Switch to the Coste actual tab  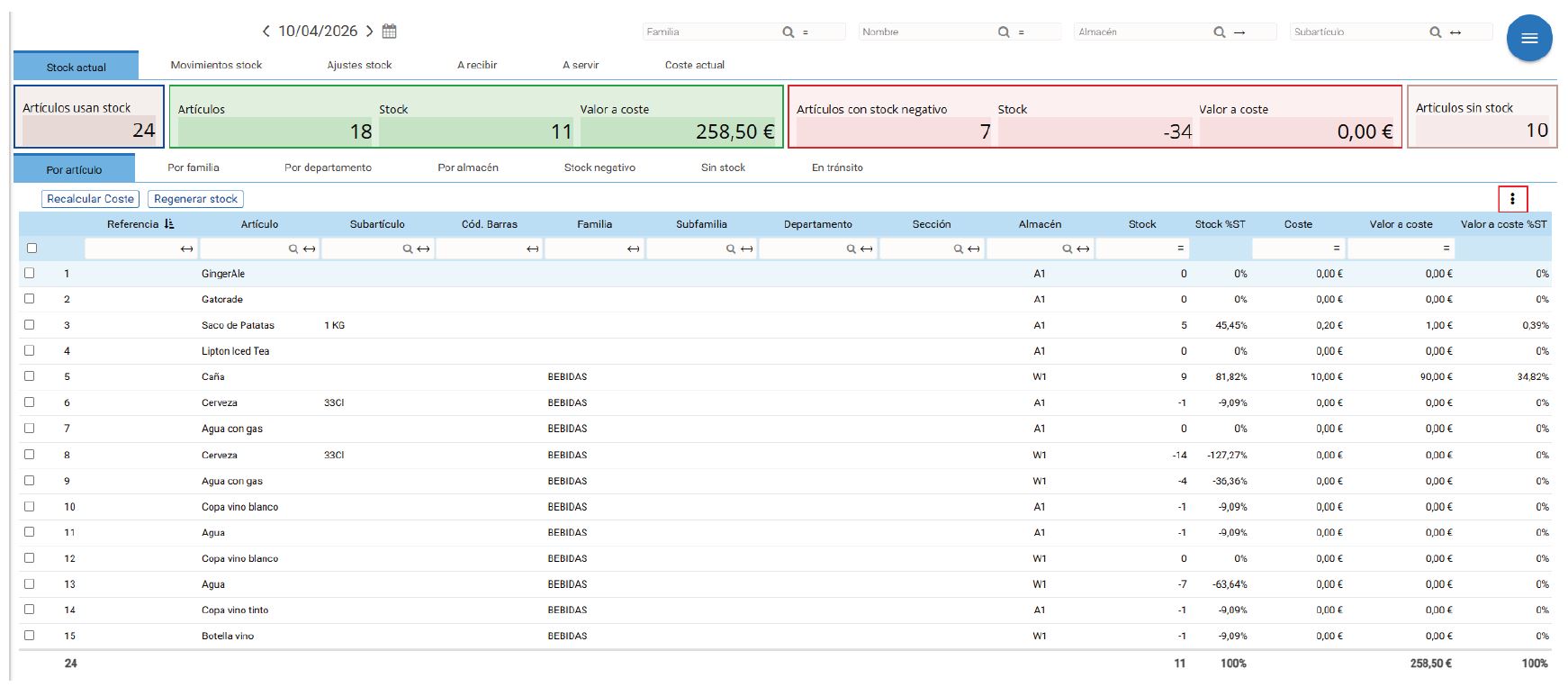(695, 65)
